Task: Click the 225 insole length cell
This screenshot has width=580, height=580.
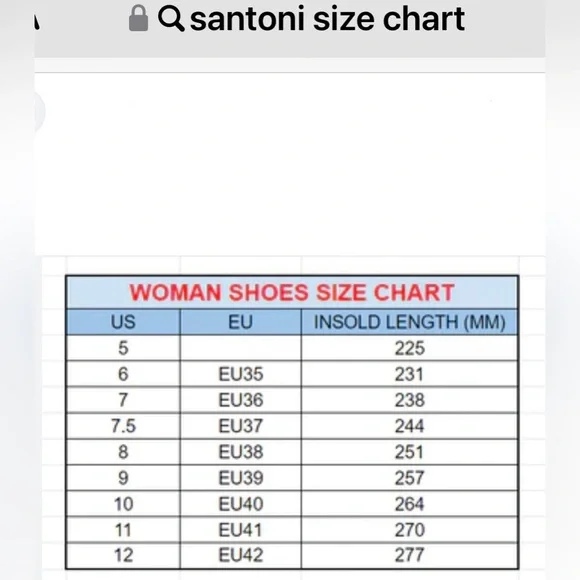Action: (409, 348)
